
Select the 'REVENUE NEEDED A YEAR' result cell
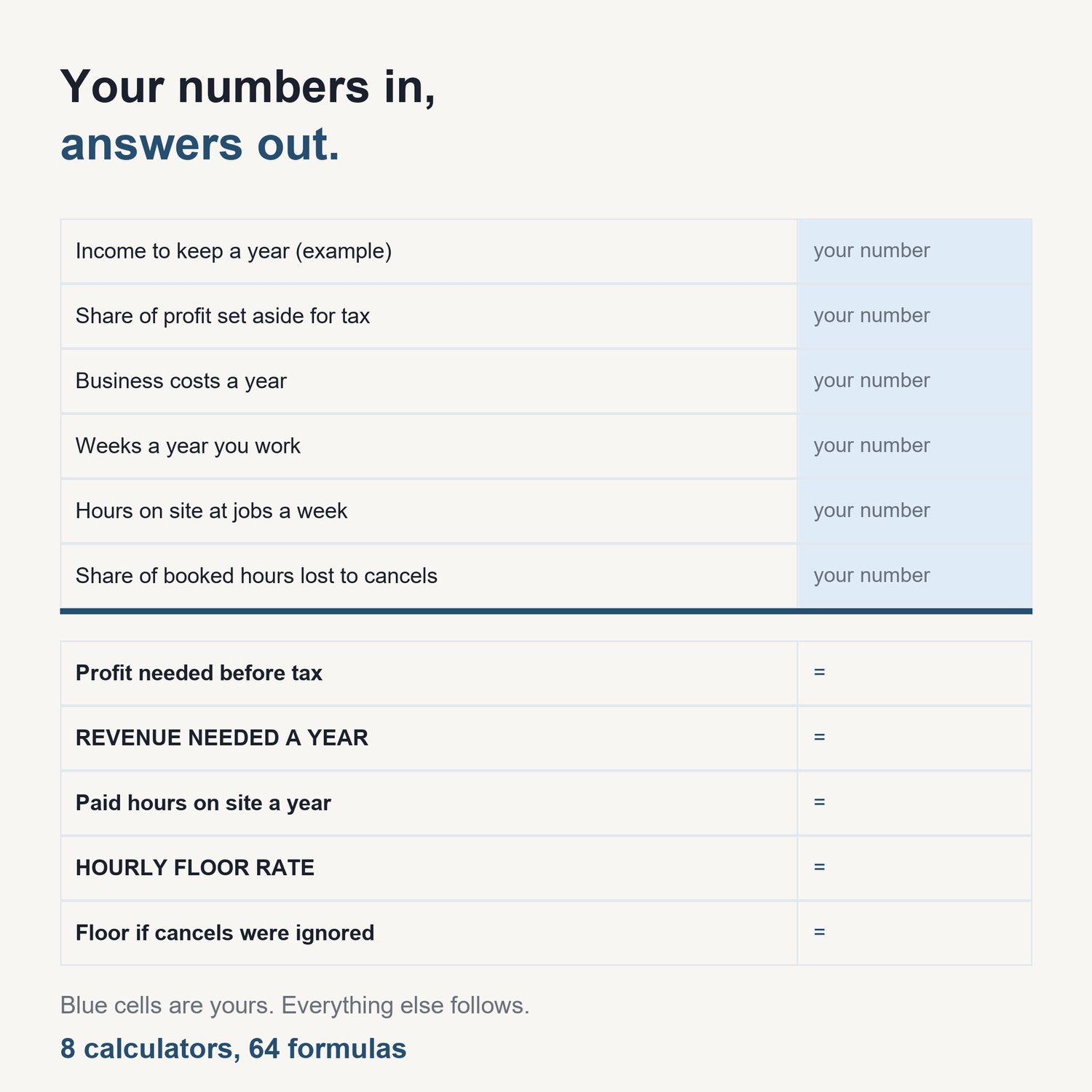tap(914, 738)
